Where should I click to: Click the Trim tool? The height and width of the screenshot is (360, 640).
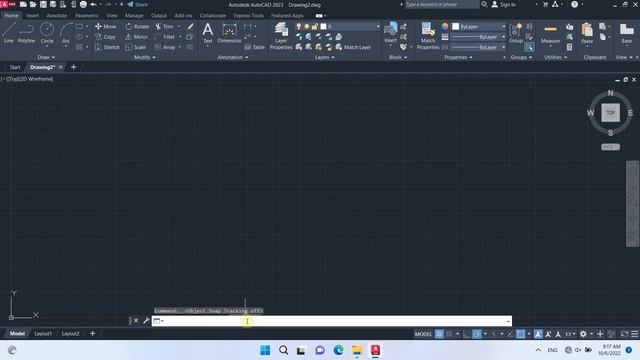tap(164, 26)
